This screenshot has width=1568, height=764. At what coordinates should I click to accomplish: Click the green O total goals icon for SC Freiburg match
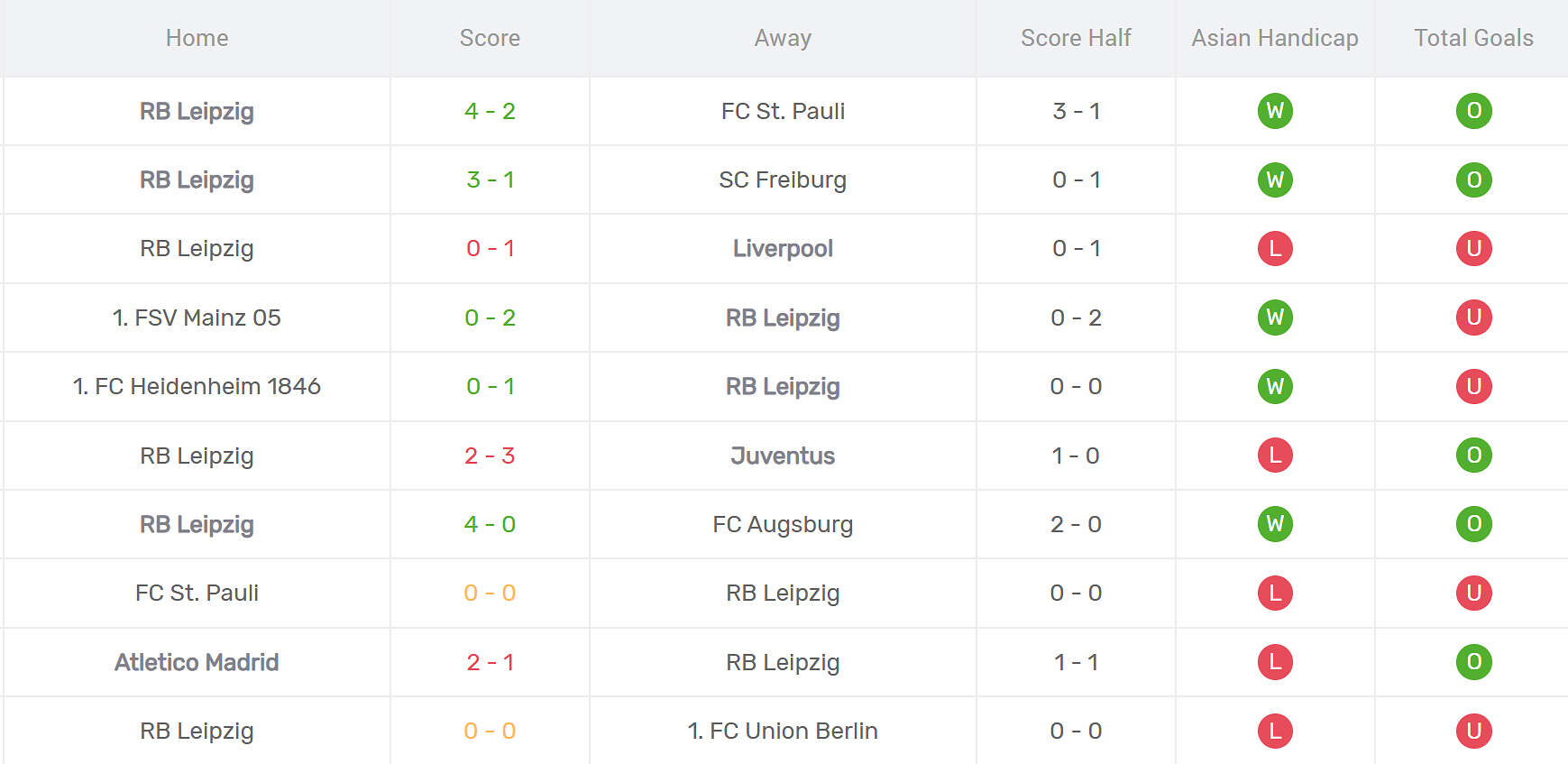1473,179
